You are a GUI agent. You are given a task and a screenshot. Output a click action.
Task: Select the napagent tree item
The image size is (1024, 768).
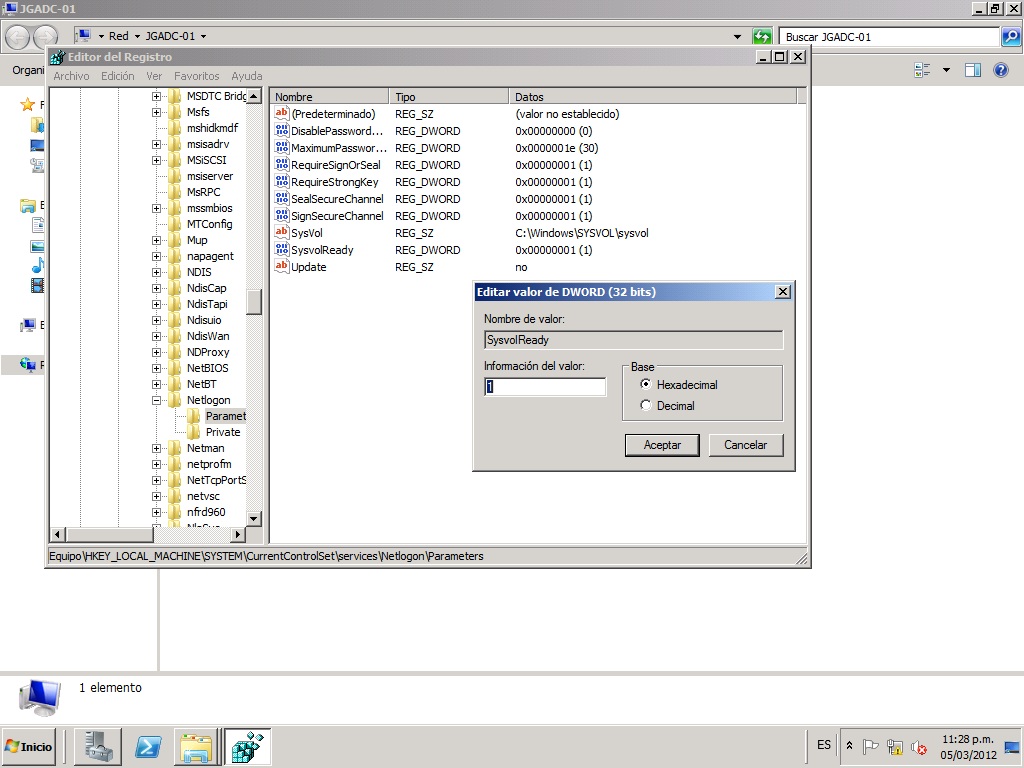(x=210, y=256)
